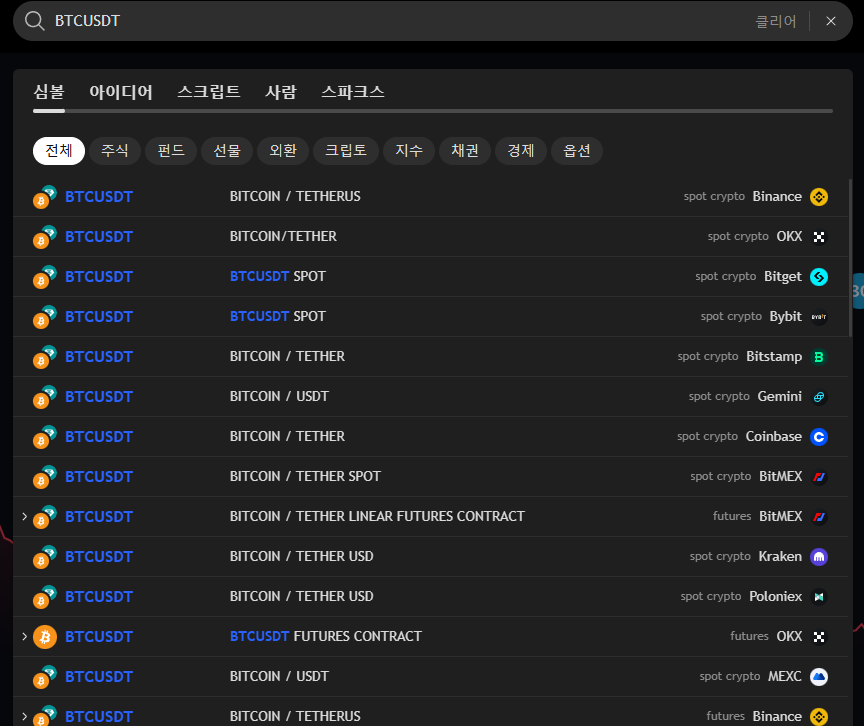
Task: Click the BTC/Tether pair icon on the Coinbase row
Action: pos(45,437)
